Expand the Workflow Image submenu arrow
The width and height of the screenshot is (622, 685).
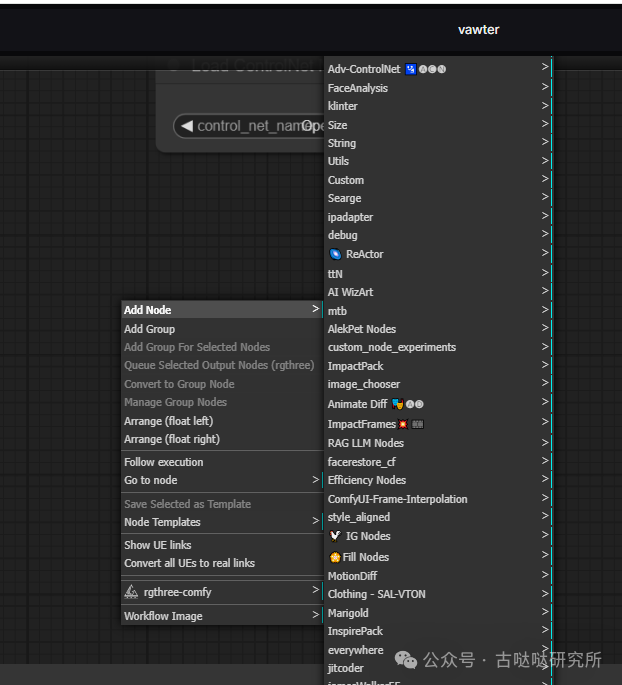click(x=315, y=615)
